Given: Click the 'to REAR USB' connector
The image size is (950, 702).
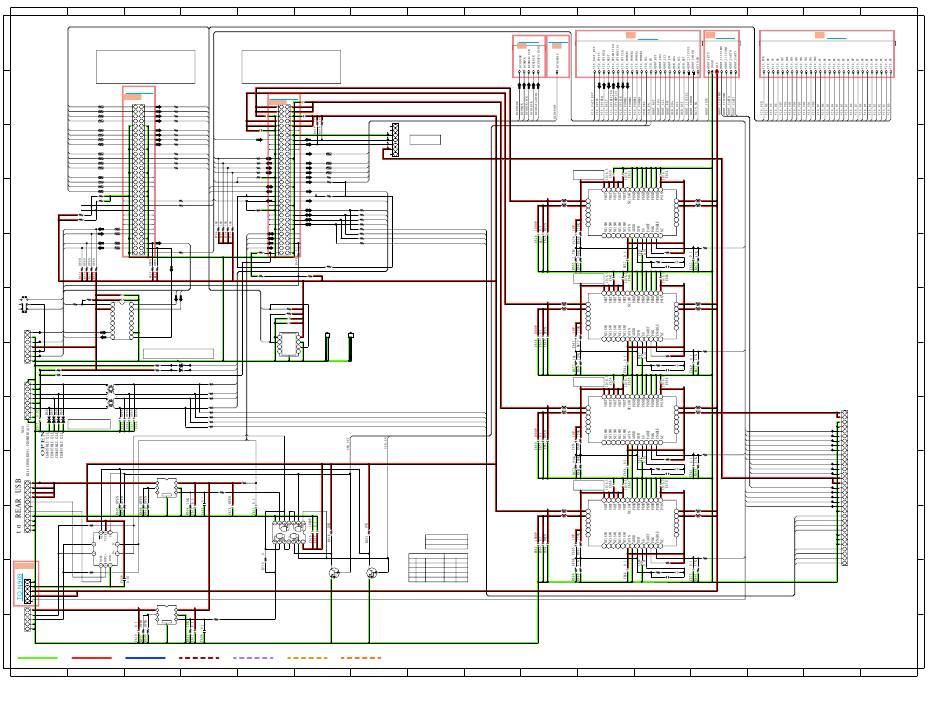Looking at the screenshot, I should (x=28, y=507).
